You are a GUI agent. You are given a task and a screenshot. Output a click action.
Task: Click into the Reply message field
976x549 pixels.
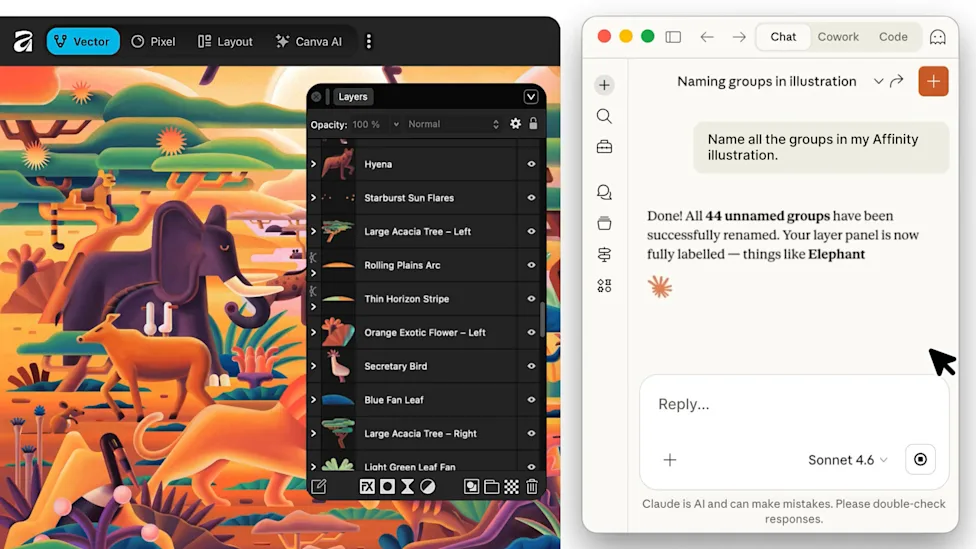pos(794,405)
